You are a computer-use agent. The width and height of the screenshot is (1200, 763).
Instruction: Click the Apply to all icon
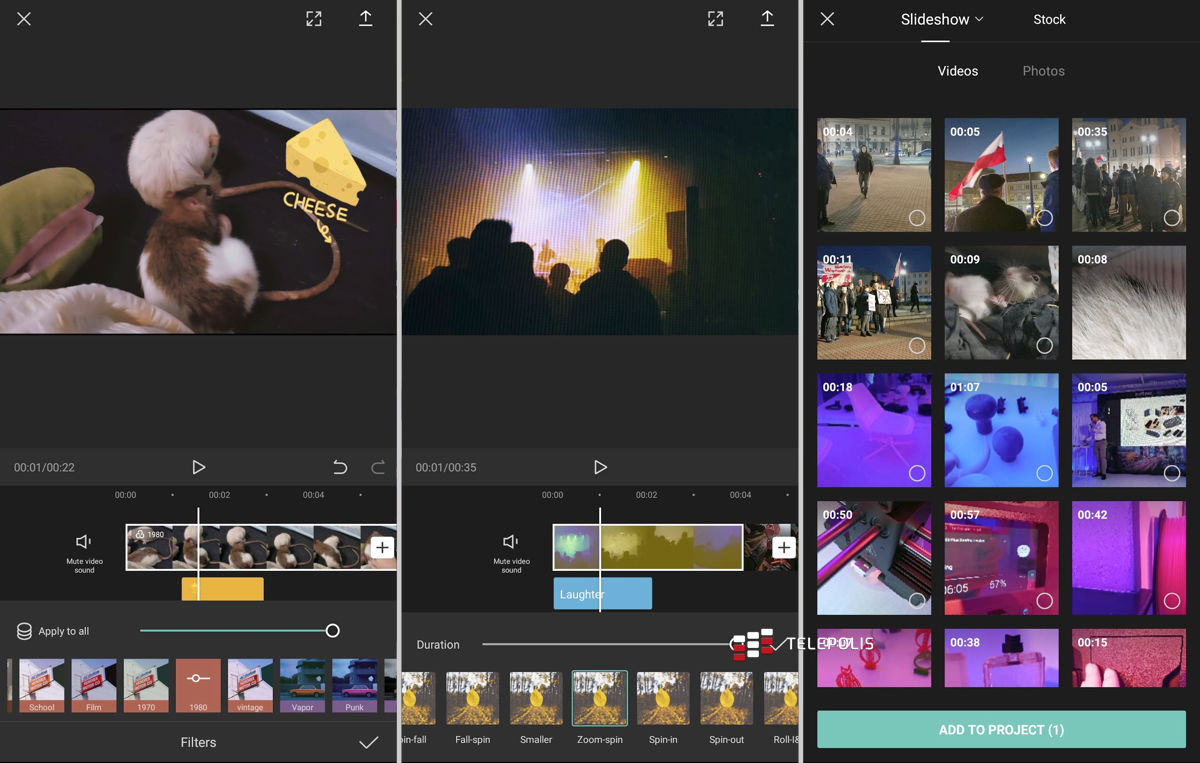(24, 631)
